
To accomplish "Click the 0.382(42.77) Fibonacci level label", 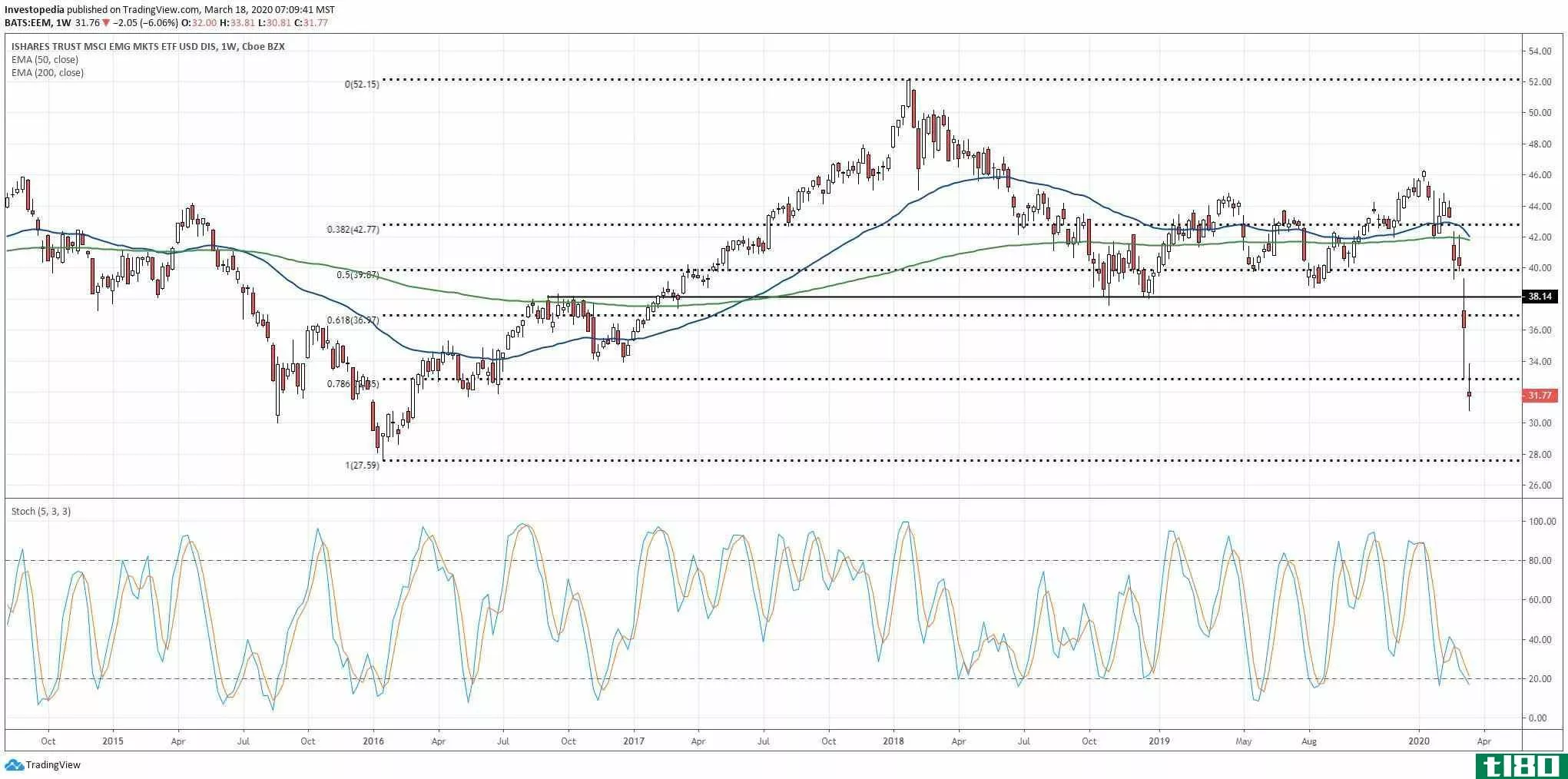I will click(x=353, y=230).
